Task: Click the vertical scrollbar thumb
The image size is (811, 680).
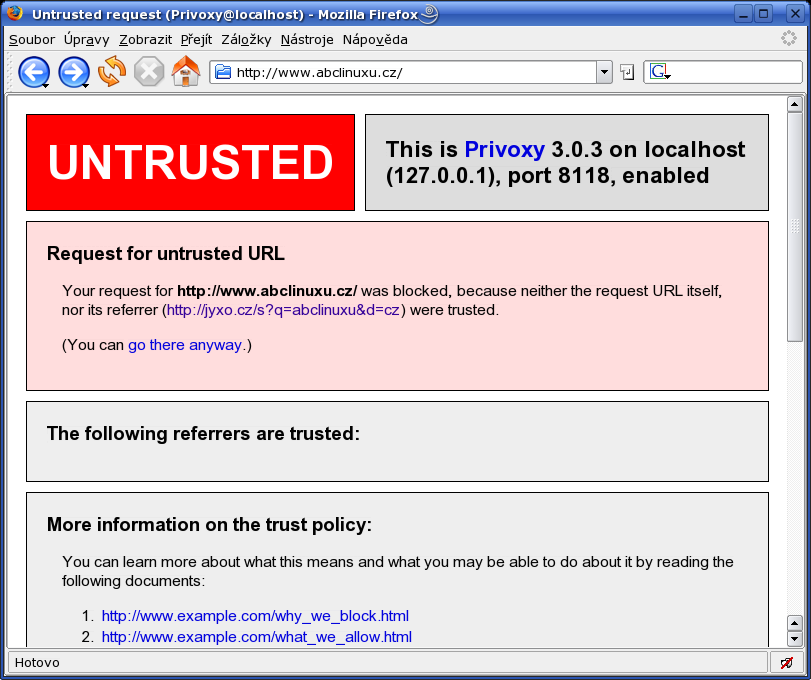Action: (794, 227)
